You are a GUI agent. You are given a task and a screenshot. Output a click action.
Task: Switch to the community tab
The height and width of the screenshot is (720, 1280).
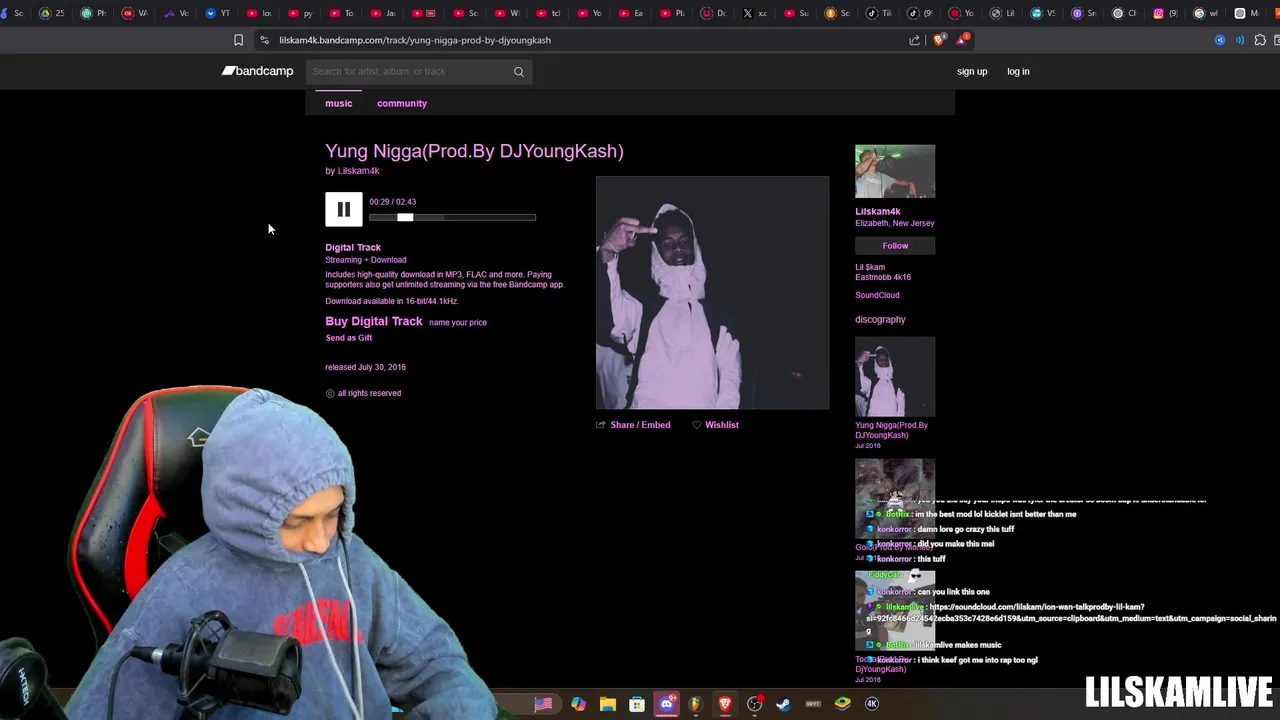[402, 103]
